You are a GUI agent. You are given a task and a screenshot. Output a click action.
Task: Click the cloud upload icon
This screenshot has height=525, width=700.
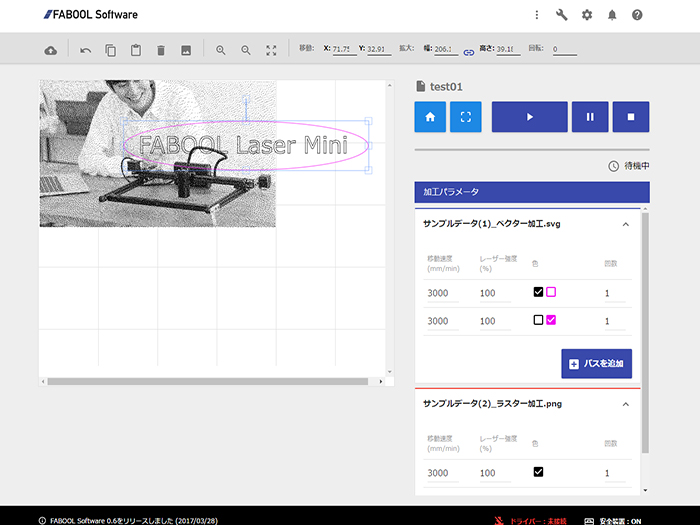pos(50,50)
